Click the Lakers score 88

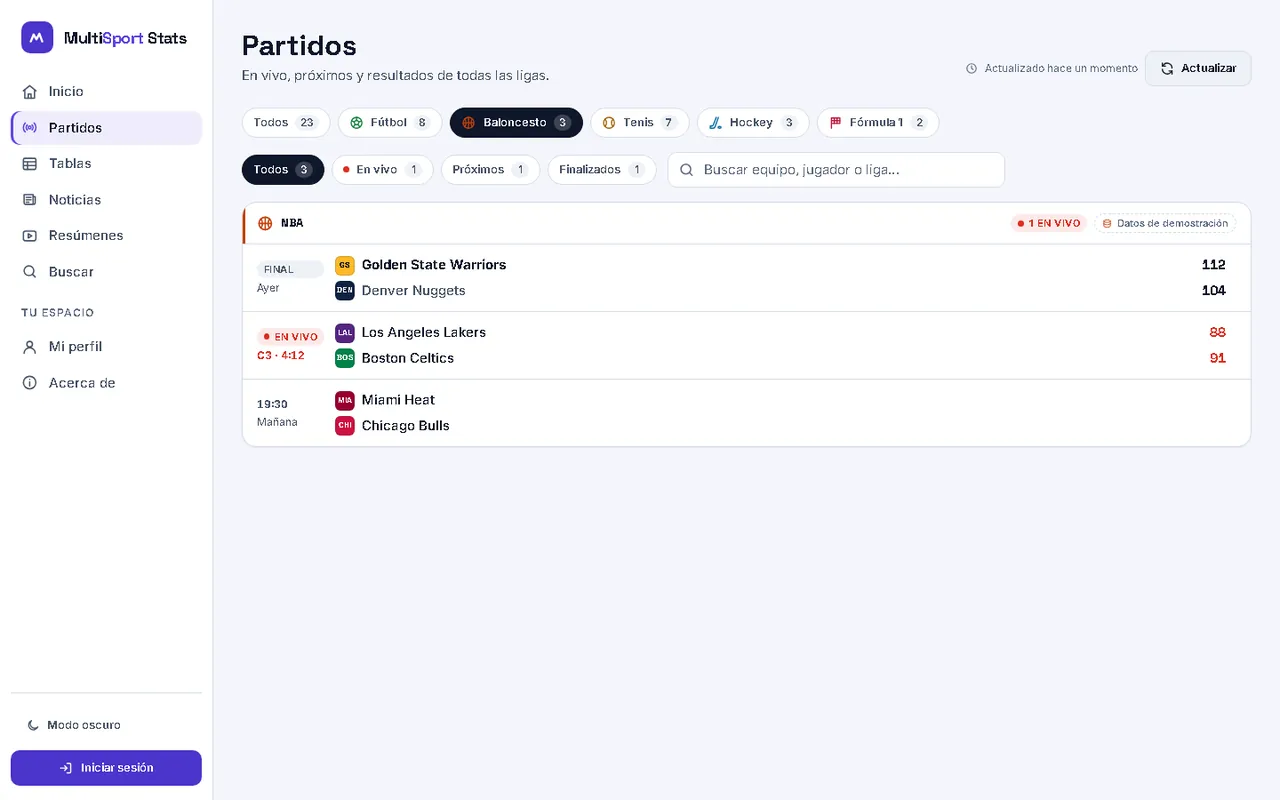click(1217, 332)
